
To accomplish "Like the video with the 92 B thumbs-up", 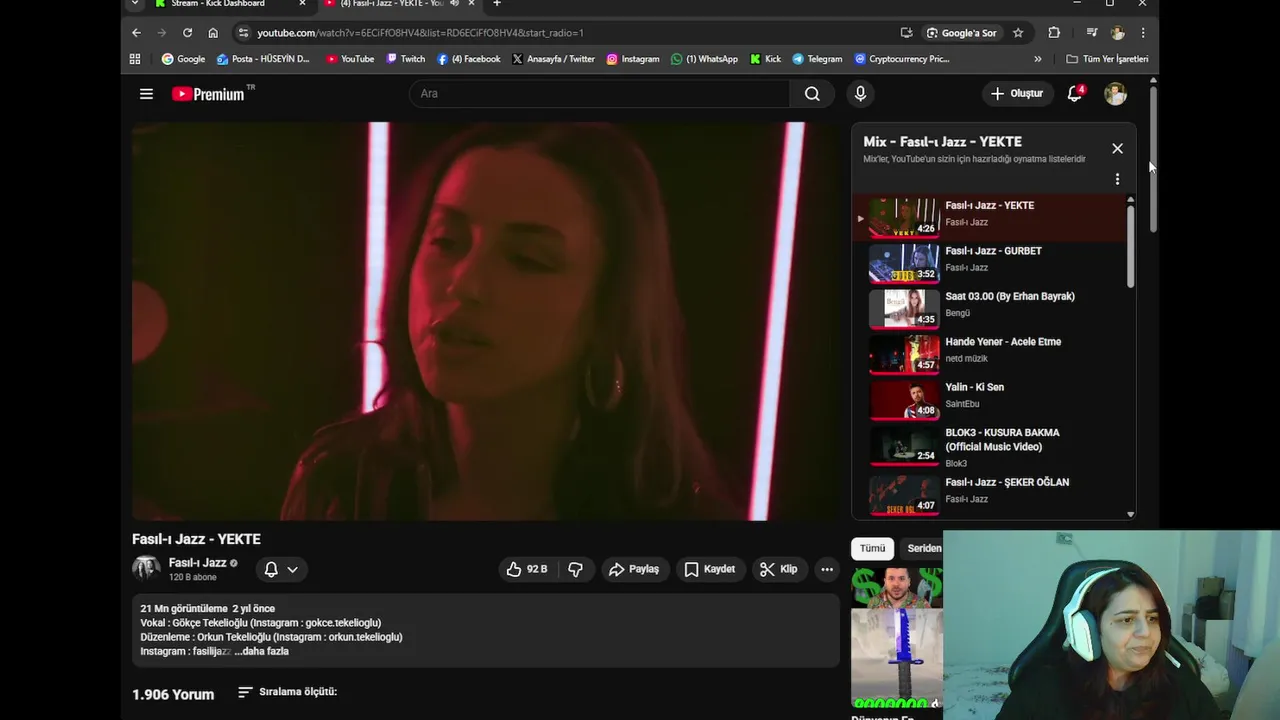I will [527, 569].
